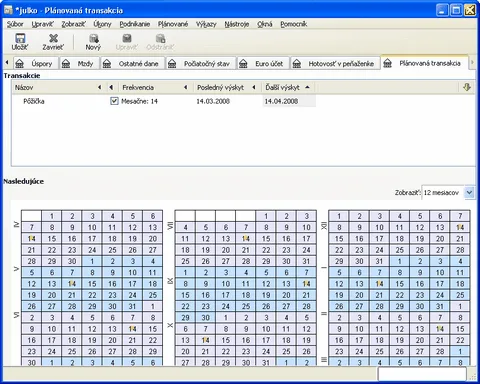This screenshot has height=384, width=480.
Task: Click the Zavrieť close toolbar icon
Action: tap(53, 38)
